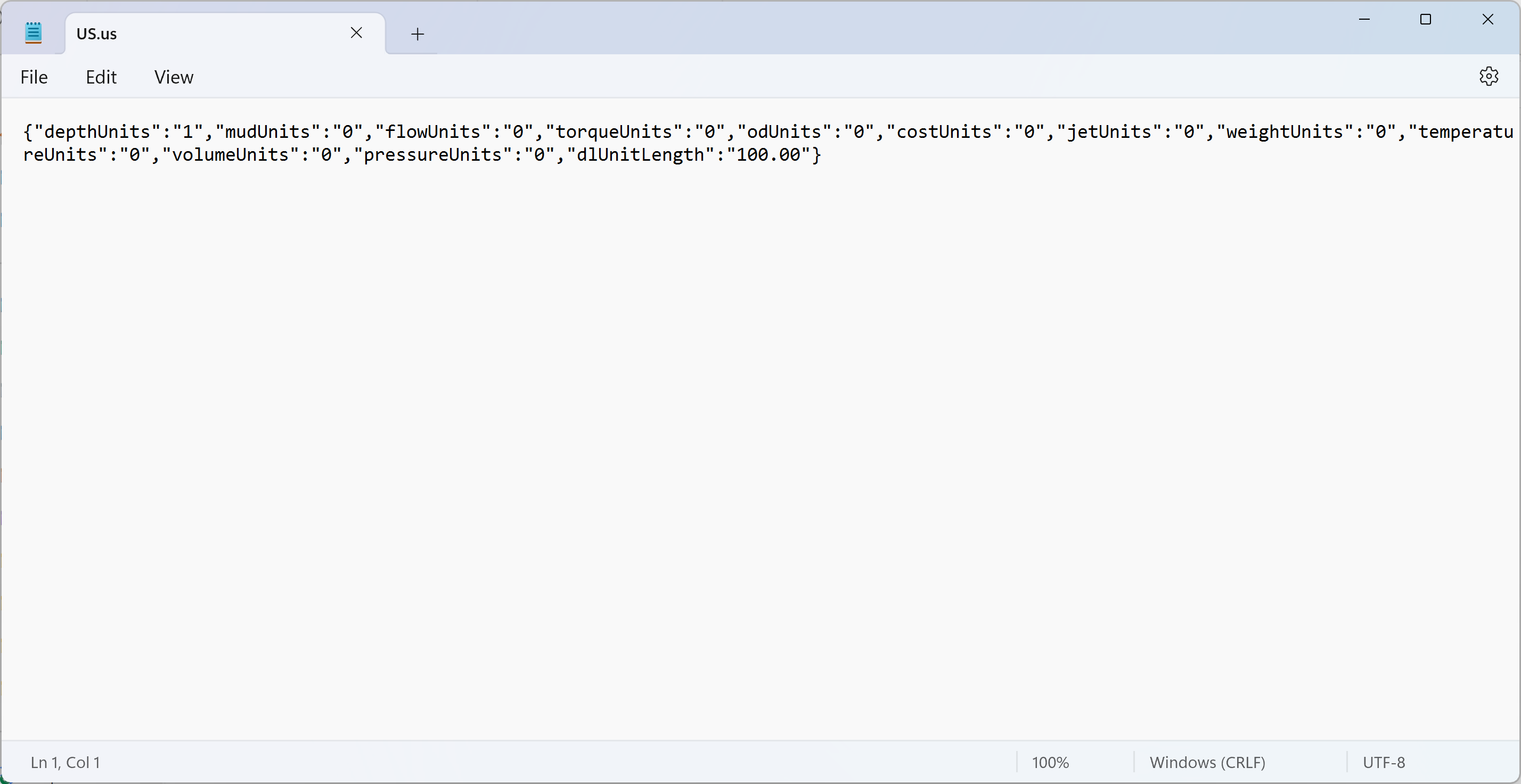
Task: Close the US.us tab
Action: coord(356,33)
